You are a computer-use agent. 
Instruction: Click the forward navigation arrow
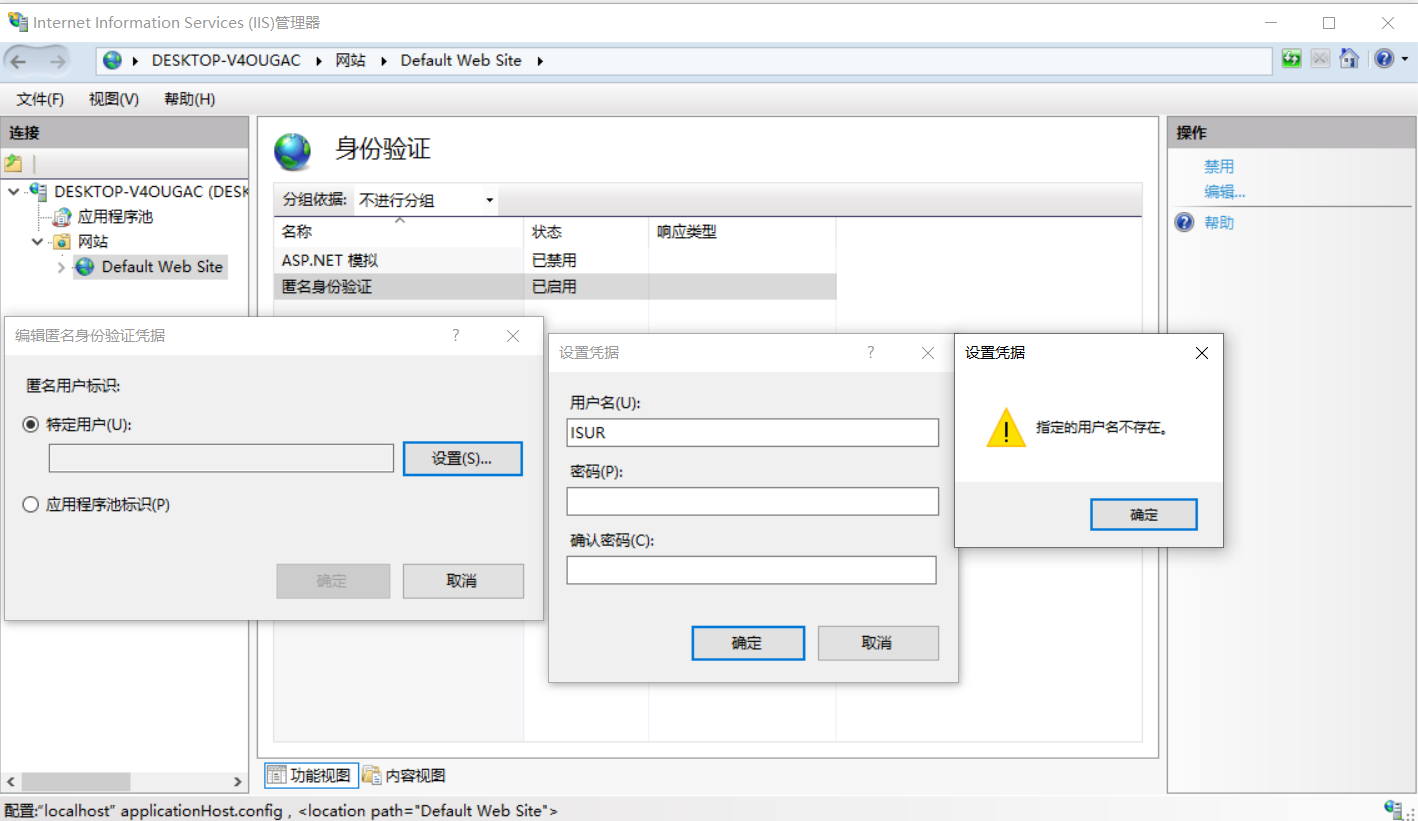coord(57,61)
